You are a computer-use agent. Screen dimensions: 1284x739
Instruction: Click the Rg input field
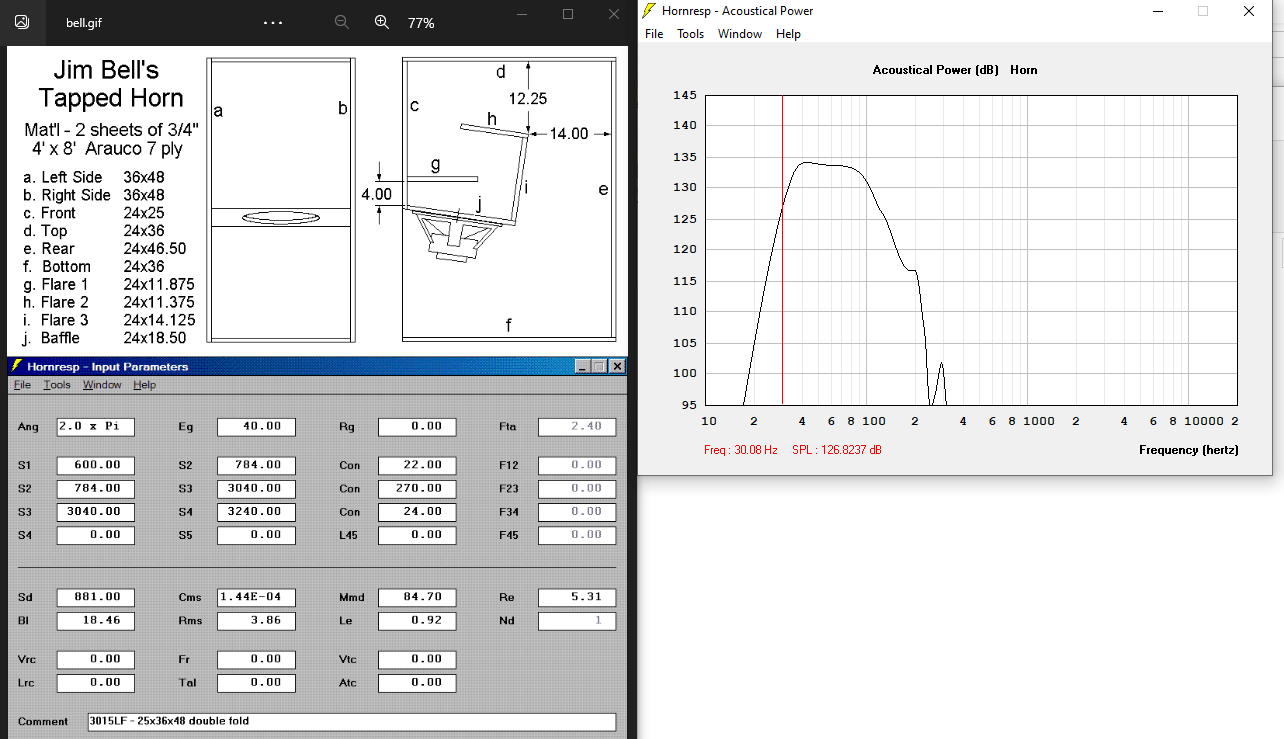tap(417, 427)
